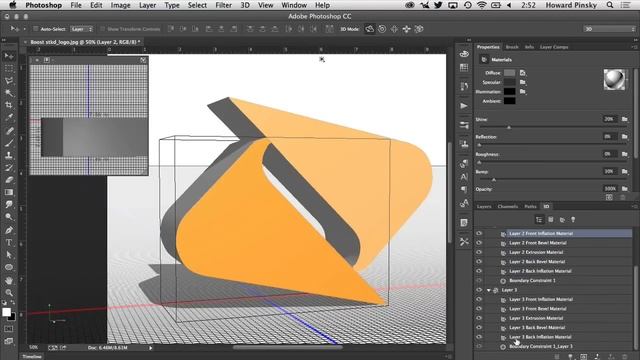Select the Spot Healing Brush tool
640x360 pixels.
click(9, 131)
